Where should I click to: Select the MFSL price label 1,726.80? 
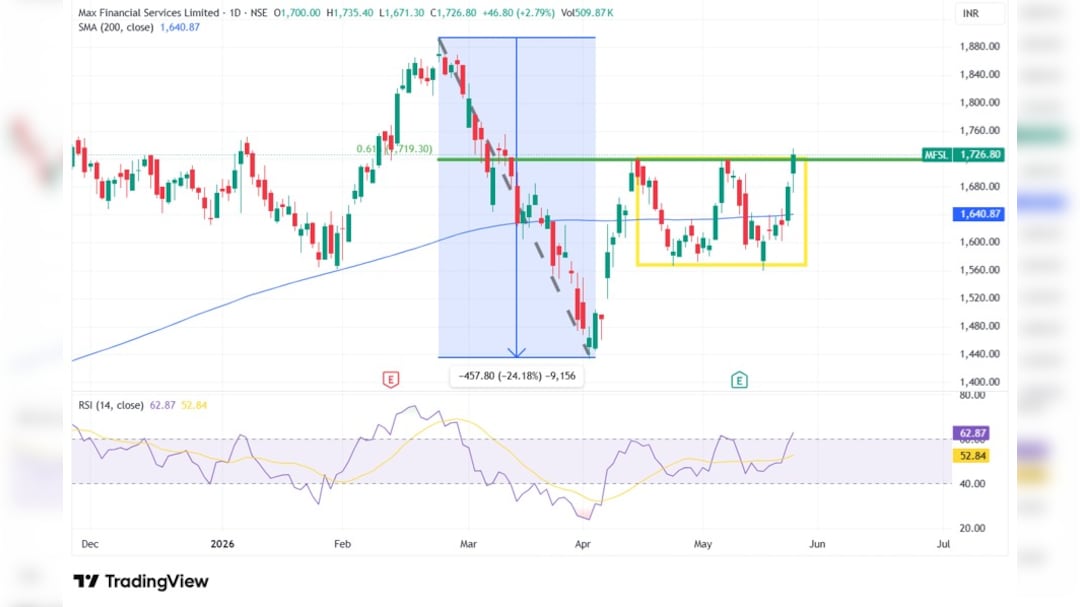pyautogui.click(x=963, y=154)
